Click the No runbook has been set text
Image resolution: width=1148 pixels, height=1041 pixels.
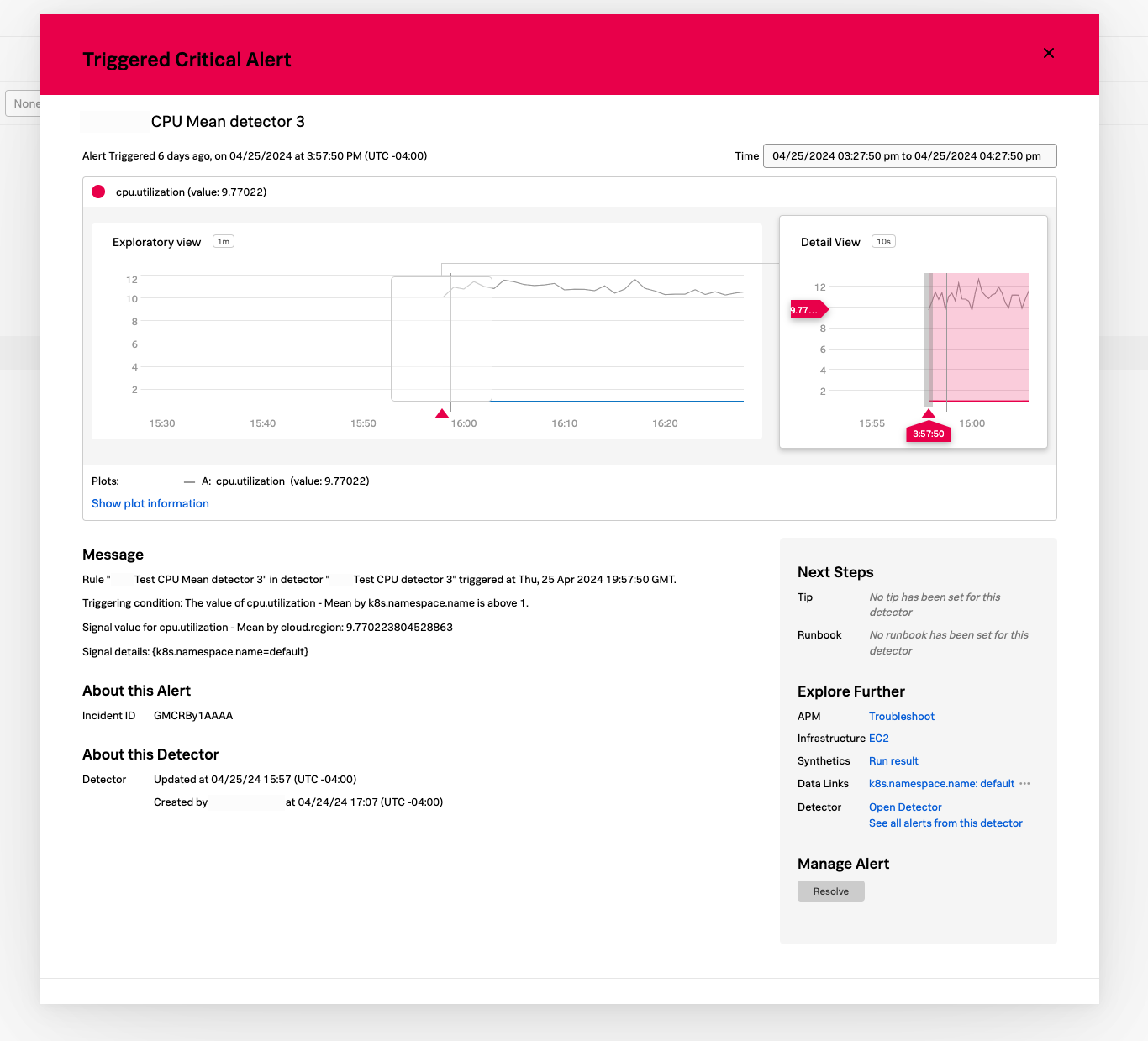[x=949, y=643]
